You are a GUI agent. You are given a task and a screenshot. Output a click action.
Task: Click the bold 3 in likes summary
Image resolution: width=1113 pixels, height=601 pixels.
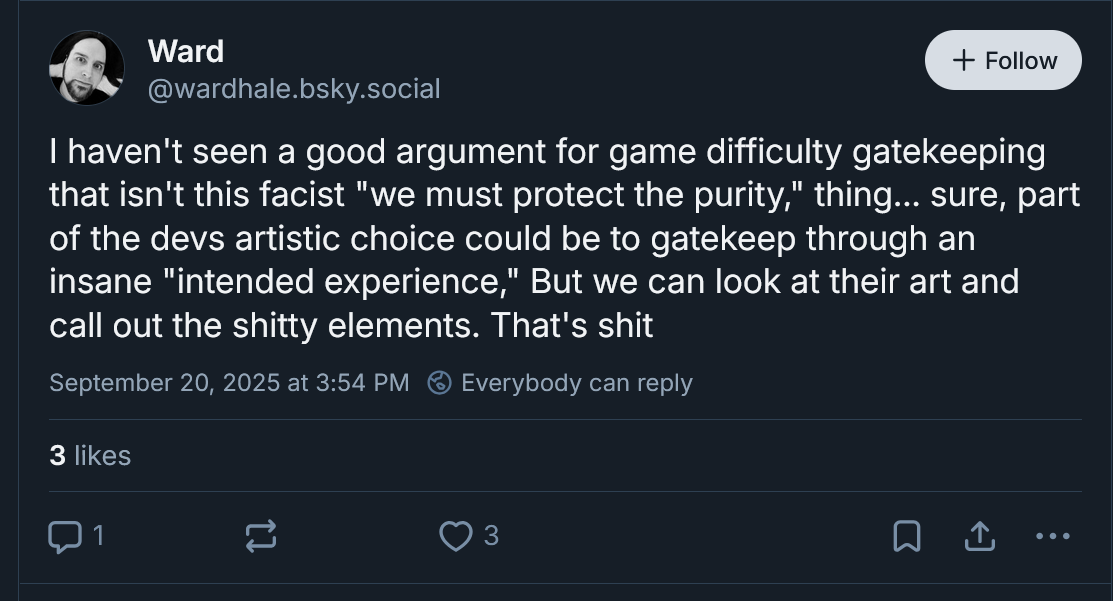coord(57,456)
